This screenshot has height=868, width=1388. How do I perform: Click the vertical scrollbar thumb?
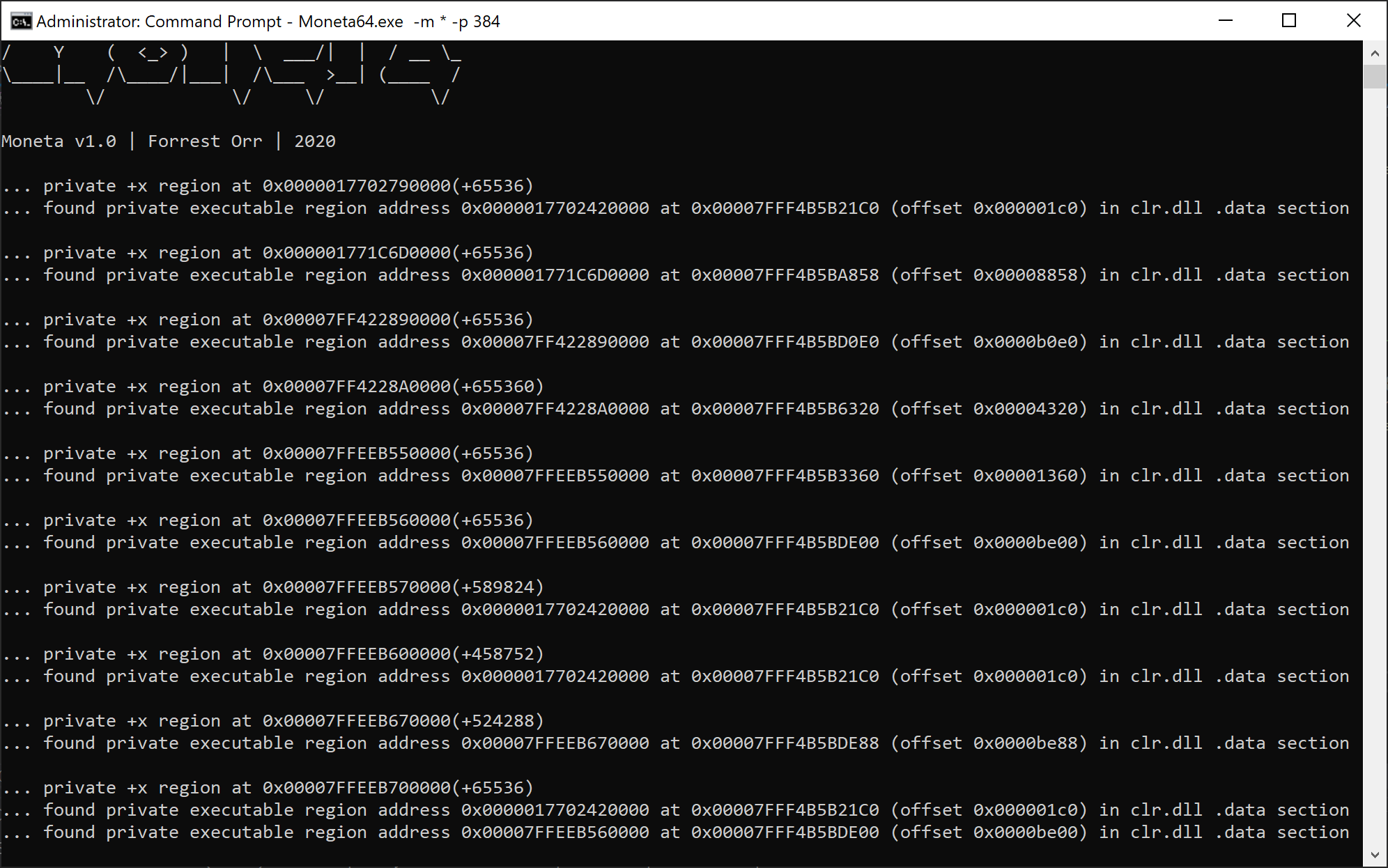point(1374,77)
